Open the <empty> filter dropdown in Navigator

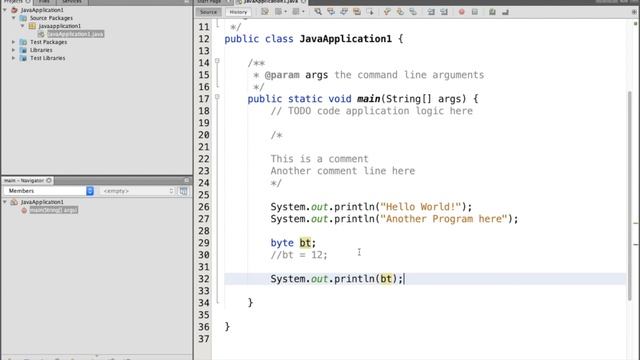(138, 191)
